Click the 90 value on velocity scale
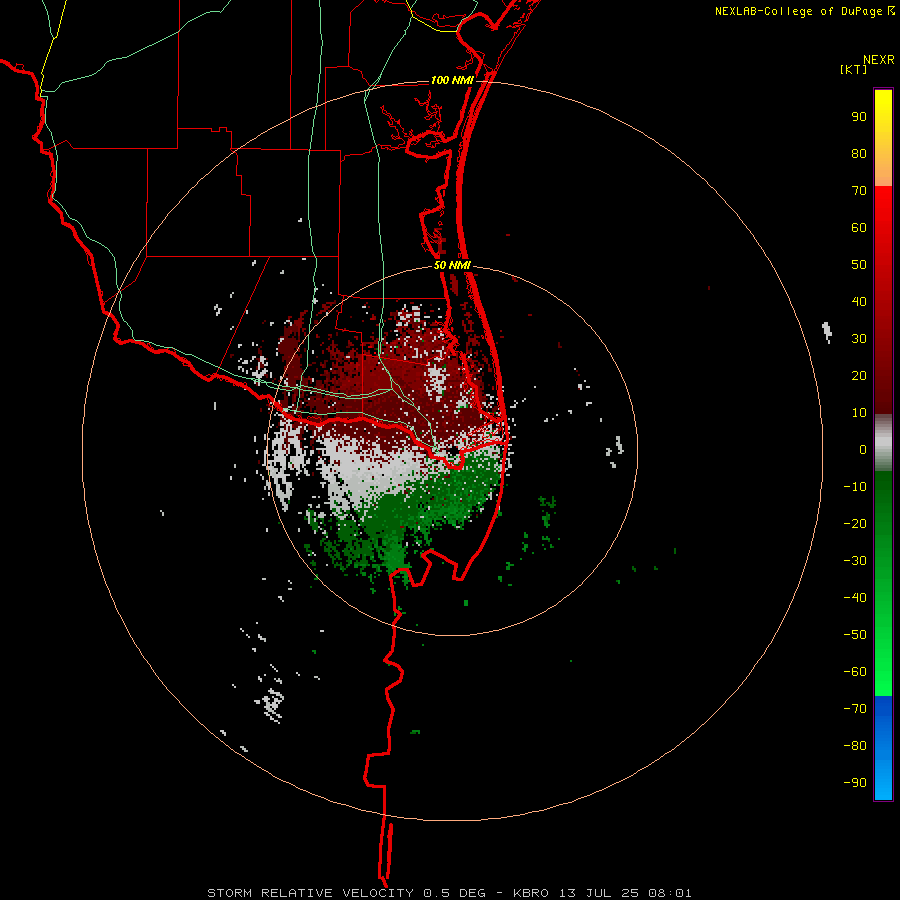Viewport: 900px width, 900px height. [859, 117]
